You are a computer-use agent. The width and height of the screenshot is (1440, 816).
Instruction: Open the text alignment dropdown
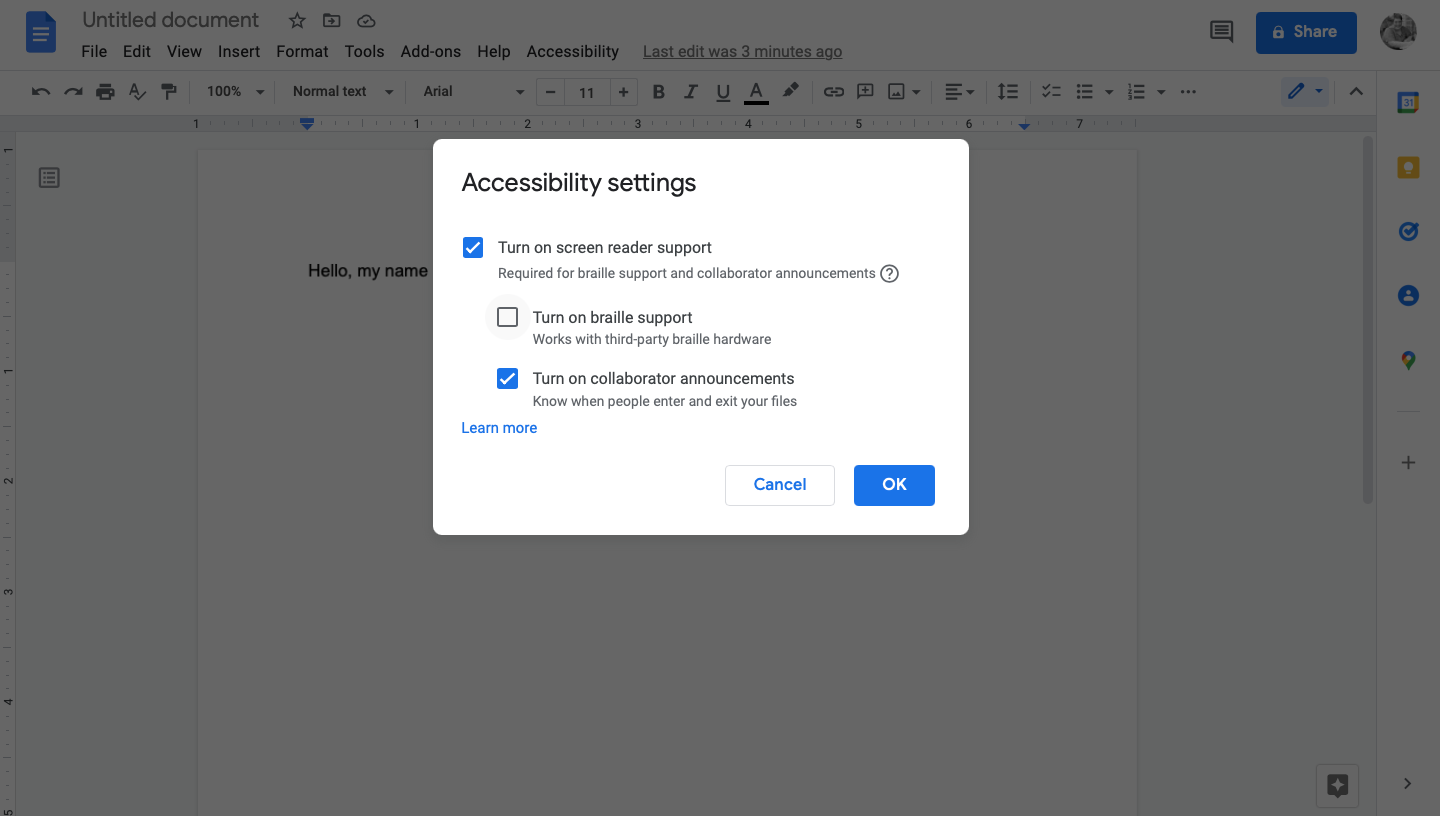[959, 92]
